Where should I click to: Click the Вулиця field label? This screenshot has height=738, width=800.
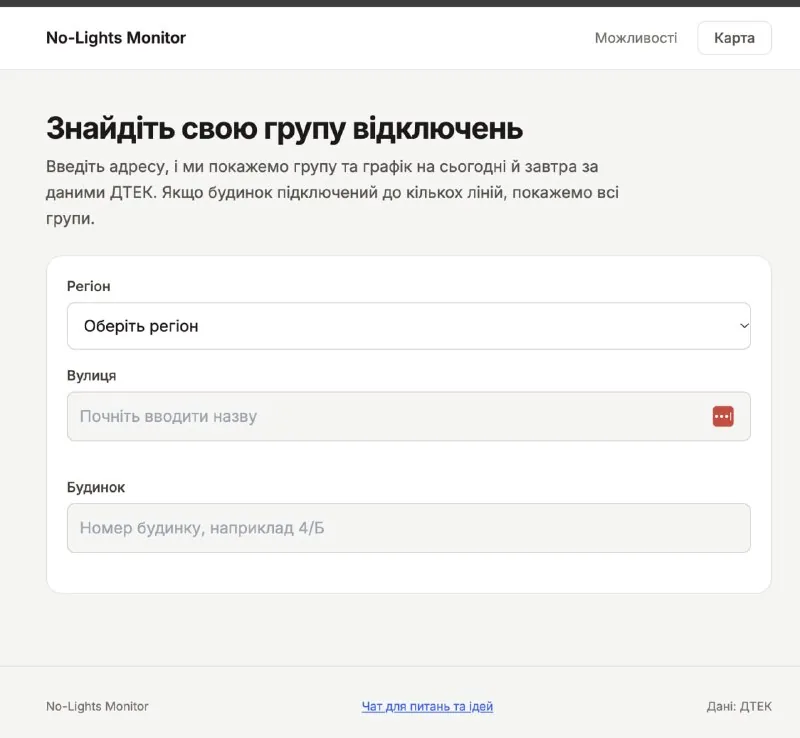[x=91, y=376]
